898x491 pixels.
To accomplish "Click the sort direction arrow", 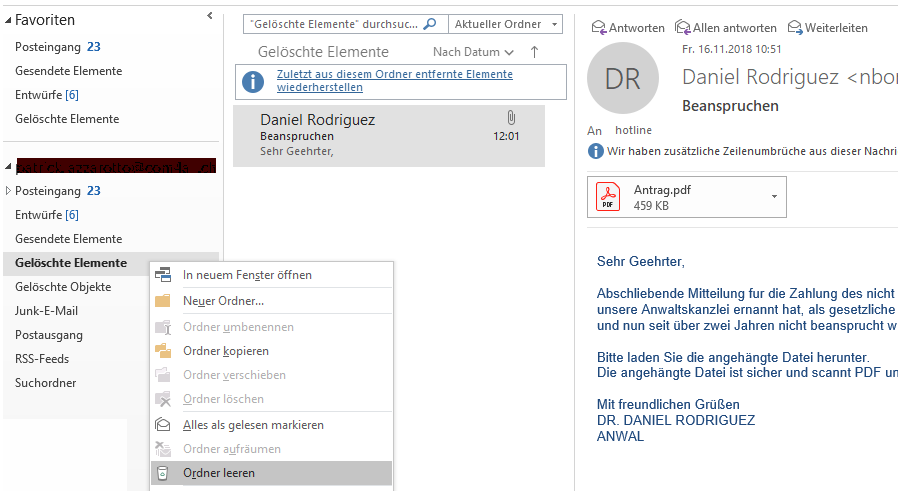I will (534, 52).
